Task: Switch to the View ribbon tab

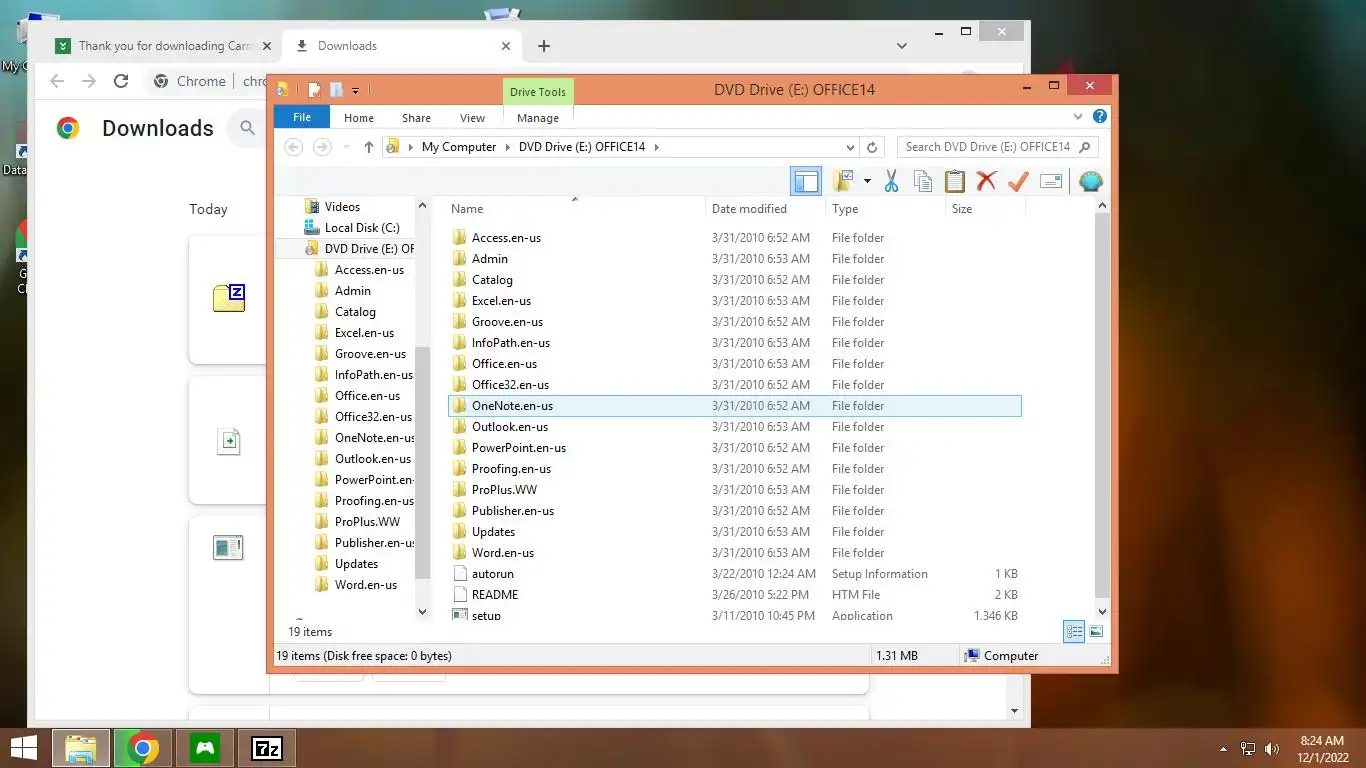Action: pyautogui.click(x=473, y=118)
